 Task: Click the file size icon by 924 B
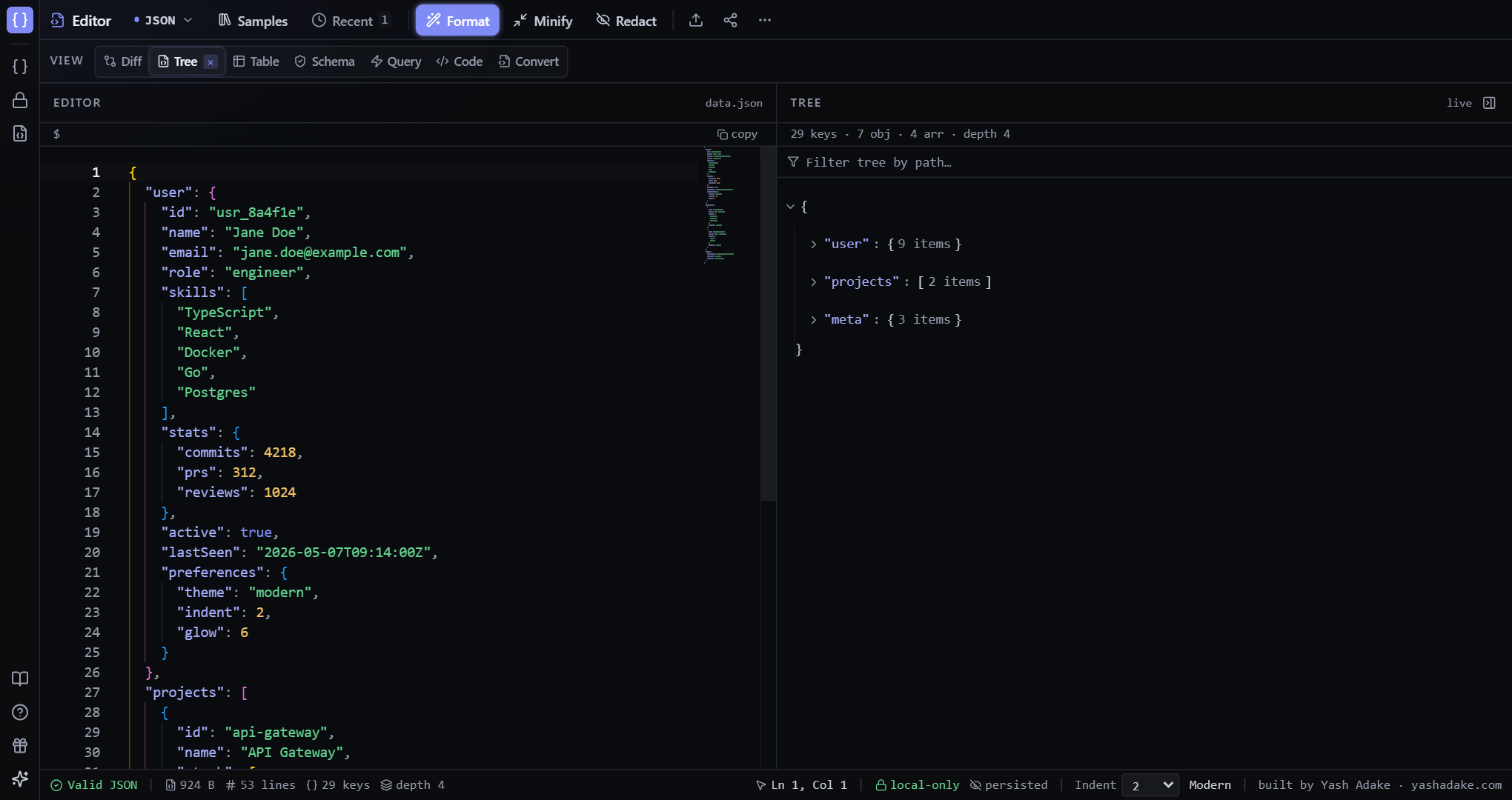click(x=170, y=785)
